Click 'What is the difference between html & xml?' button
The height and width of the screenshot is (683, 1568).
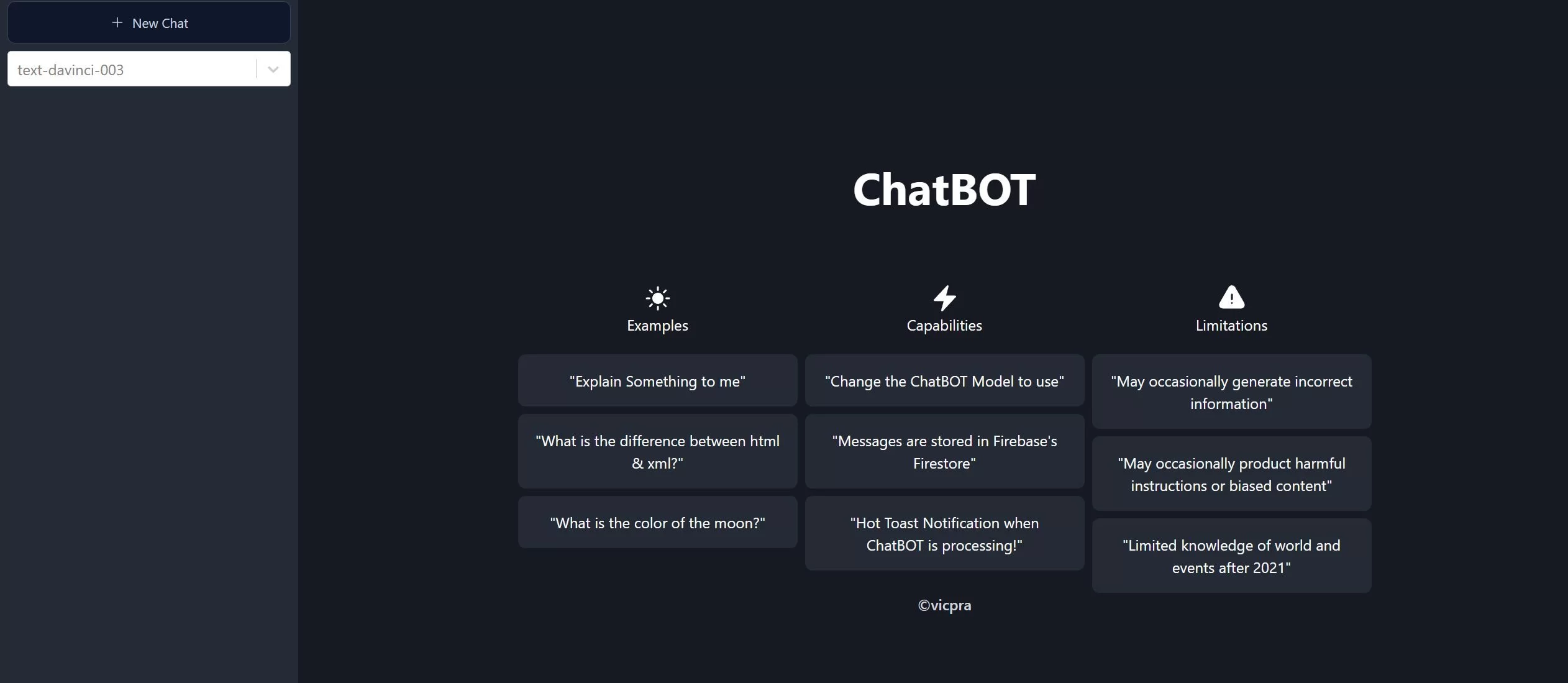pyautogui.click(x=657, y=451)
